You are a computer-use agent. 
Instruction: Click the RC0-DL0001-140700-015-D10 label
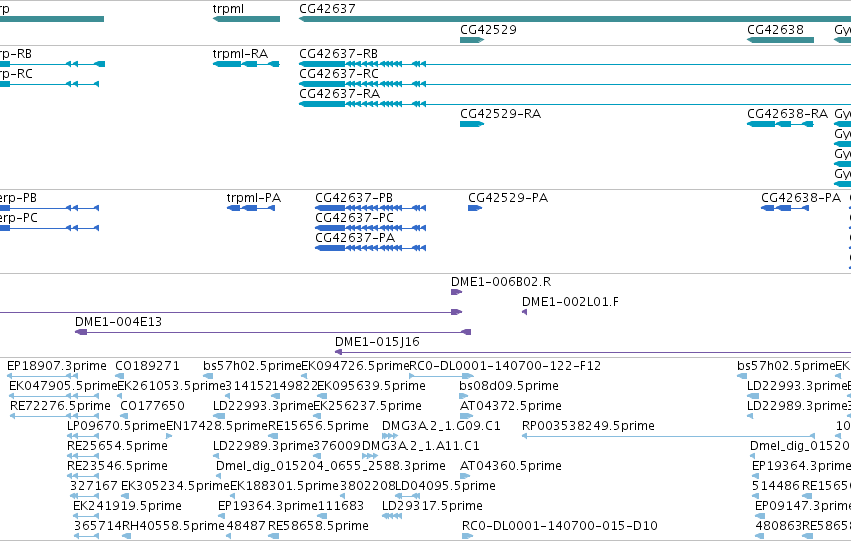point(560,527)
